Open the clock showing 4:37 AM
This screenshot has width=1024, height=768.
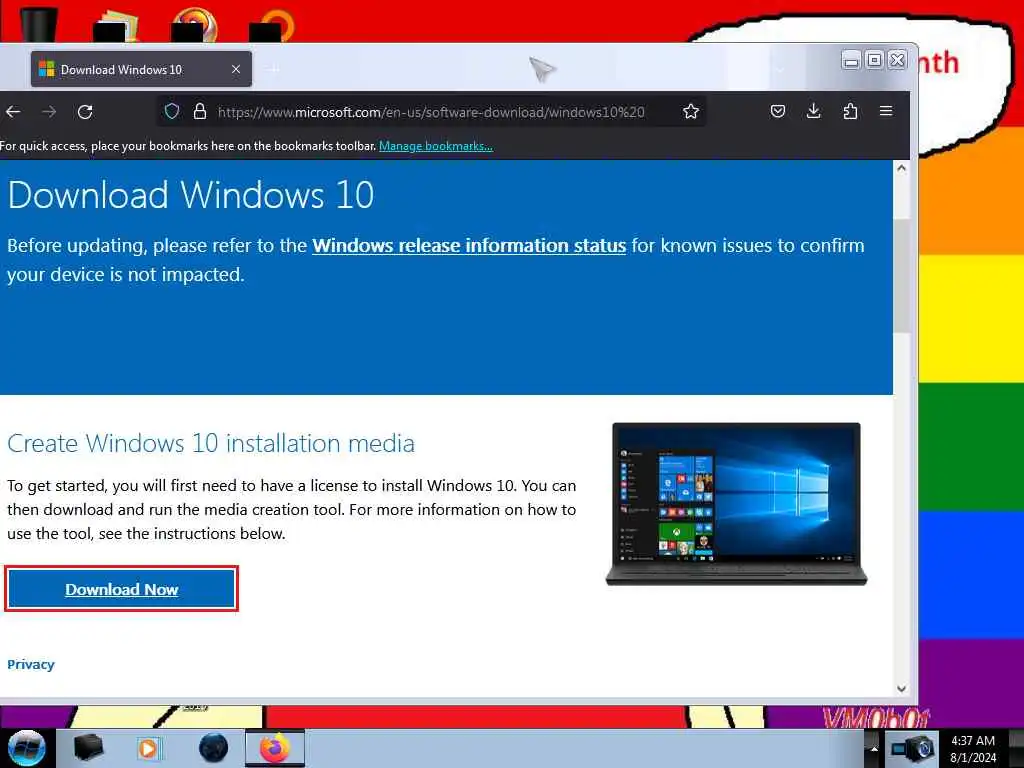tap(973, 749)
